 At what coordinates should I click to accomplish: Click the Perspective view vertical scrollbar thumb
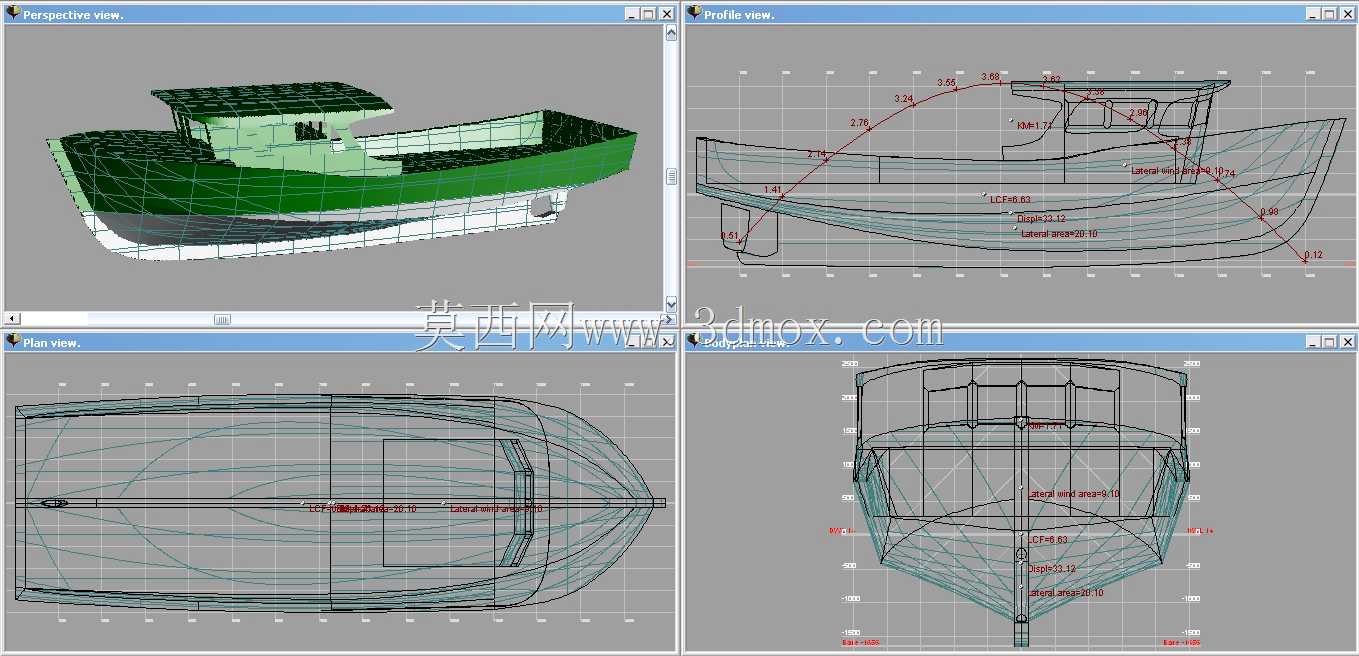click(x=671, y=176)
